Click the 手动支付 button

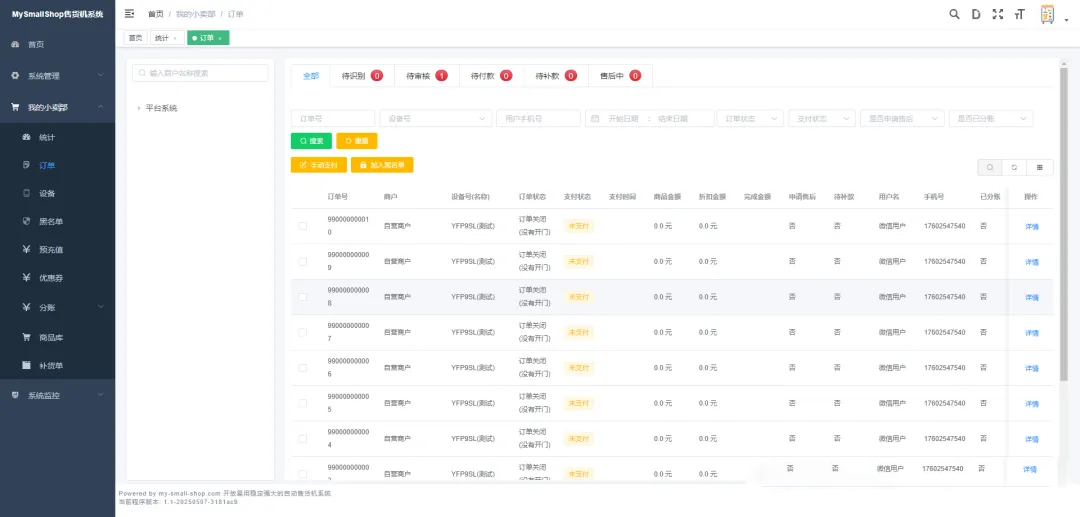click(x=318, y=165)
